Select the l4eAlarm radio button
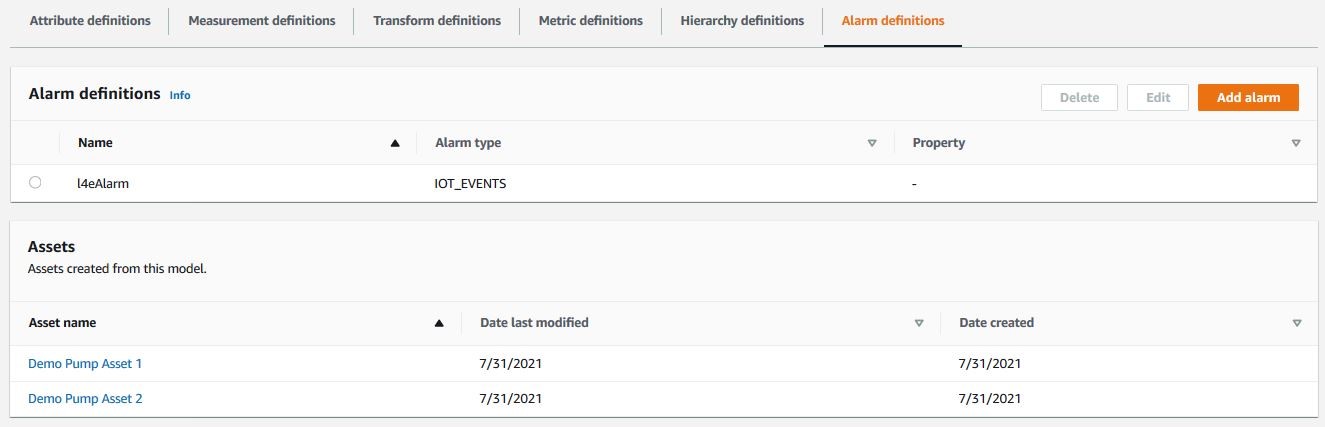The height and width of the screenshot is (427, 1325). tap(36, 183)
